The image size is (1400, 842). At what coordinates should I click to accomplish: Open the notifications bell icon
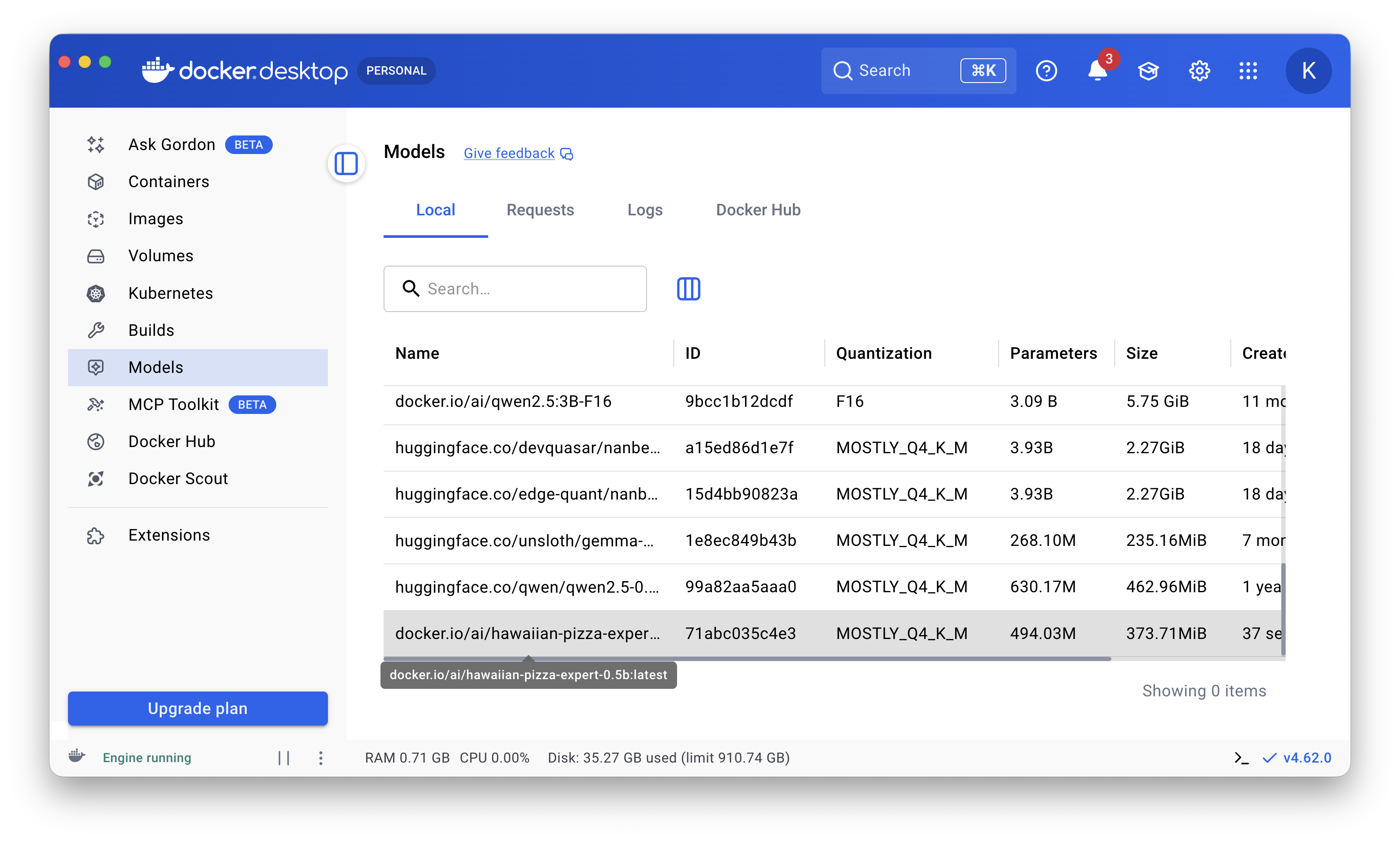click(x=1097, y=71)
